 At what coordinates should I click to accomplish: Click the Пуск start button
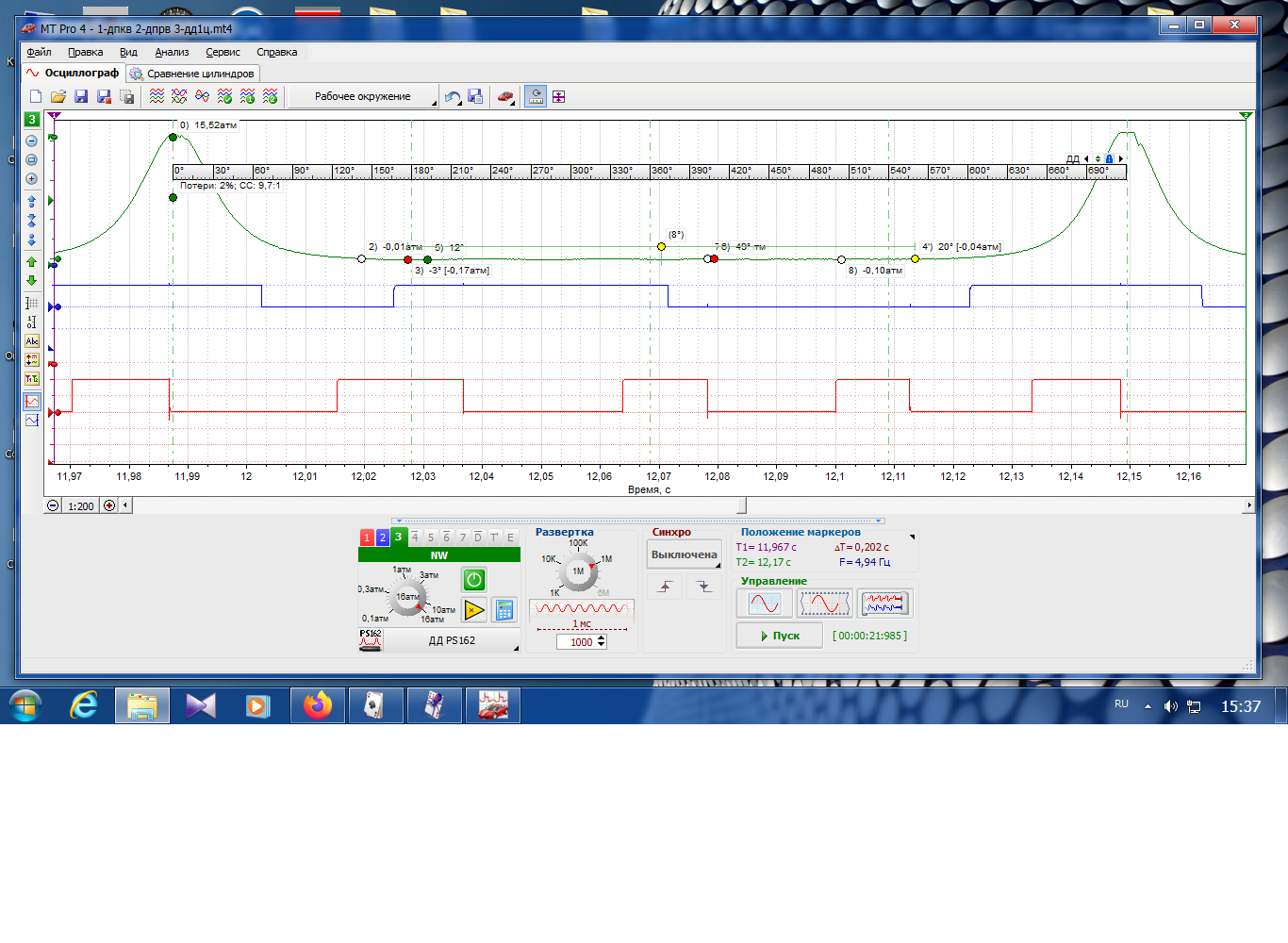[780, 636]
